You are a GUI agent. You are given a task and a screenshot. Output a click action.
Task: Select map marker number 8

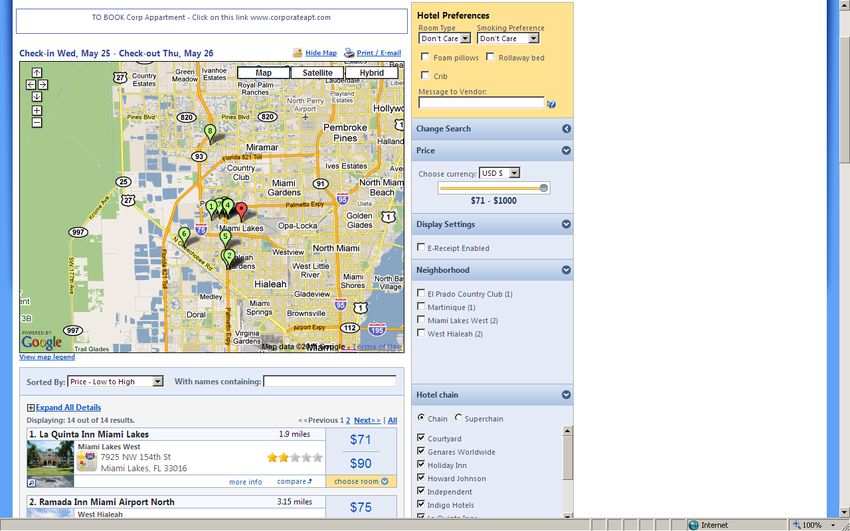[210, 133]
